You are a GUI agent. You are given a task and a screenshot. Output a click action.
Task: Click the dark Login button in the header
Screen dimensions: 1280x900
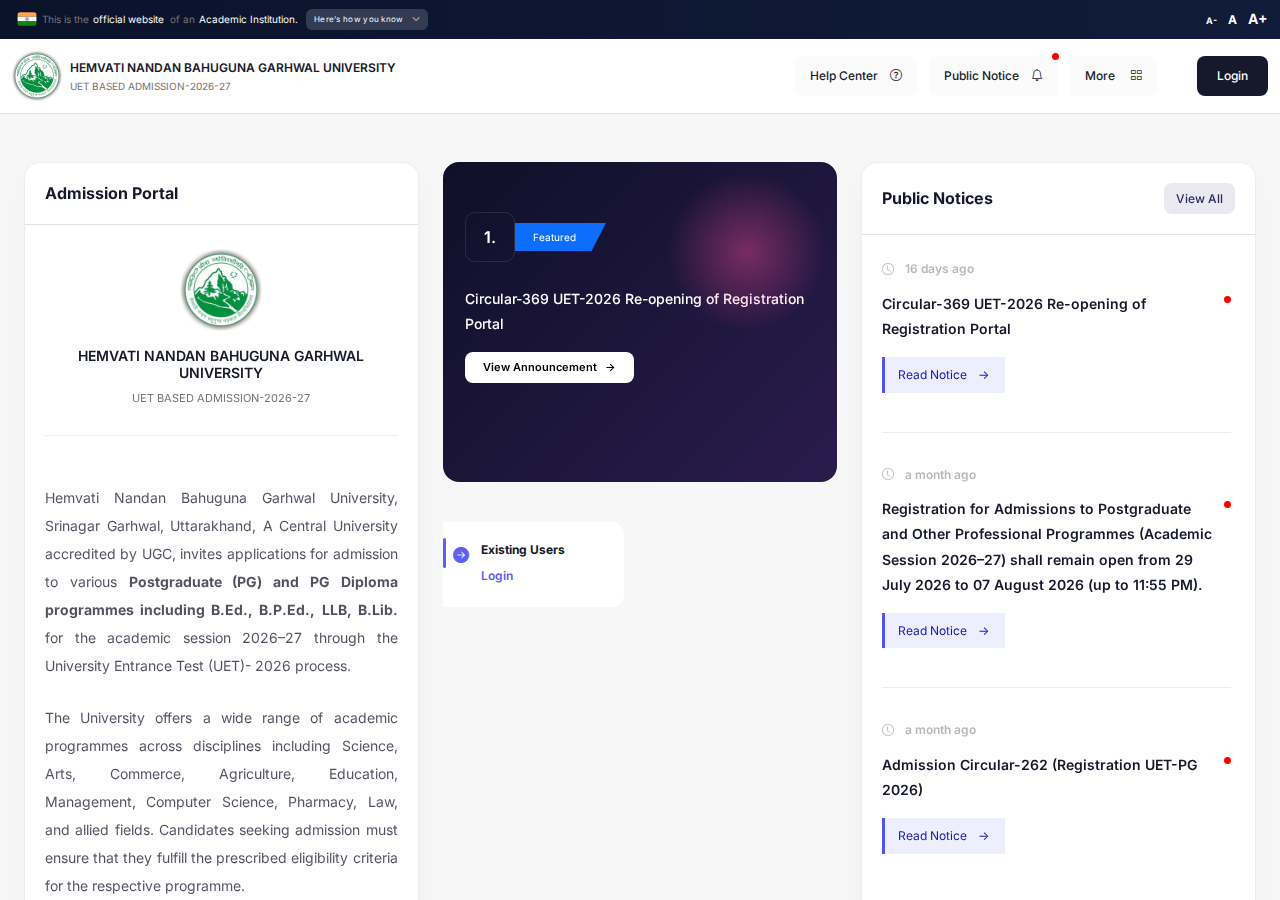[x=1232, y=76]
